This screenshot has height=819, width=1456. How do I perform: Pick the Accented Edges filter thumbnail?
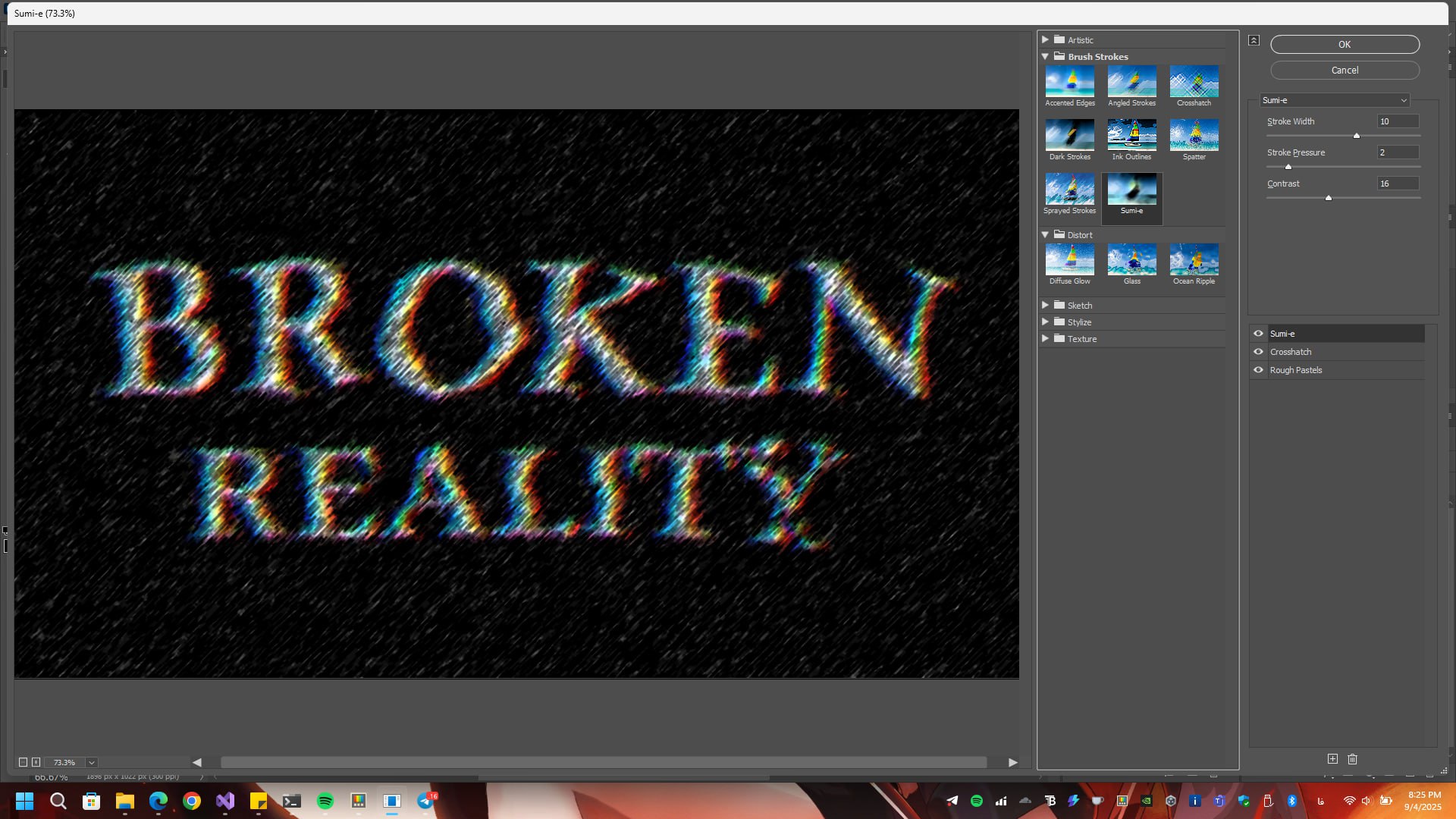click(1069, 81)
